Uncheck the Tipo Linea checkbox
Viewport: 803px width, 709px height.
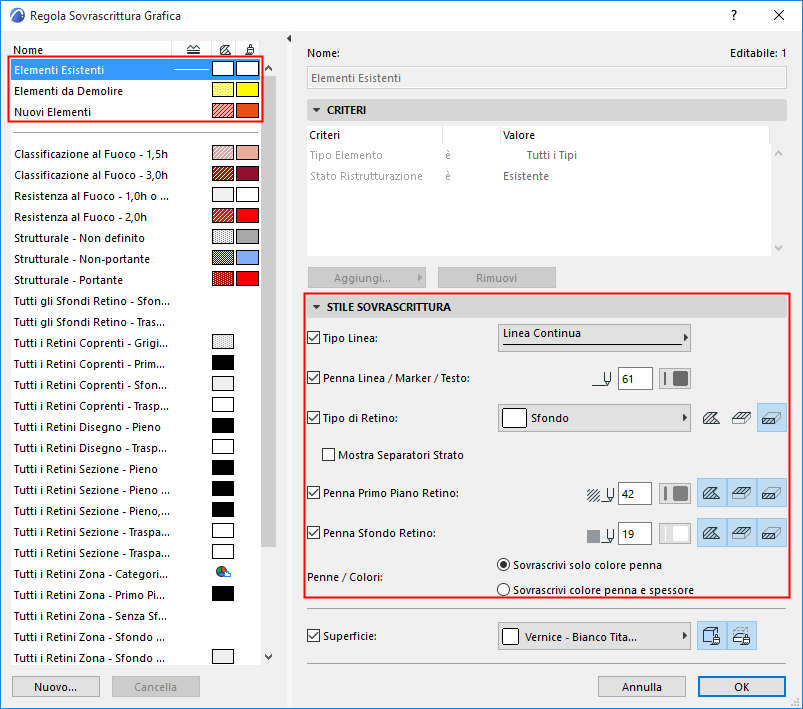coord(313,338)
